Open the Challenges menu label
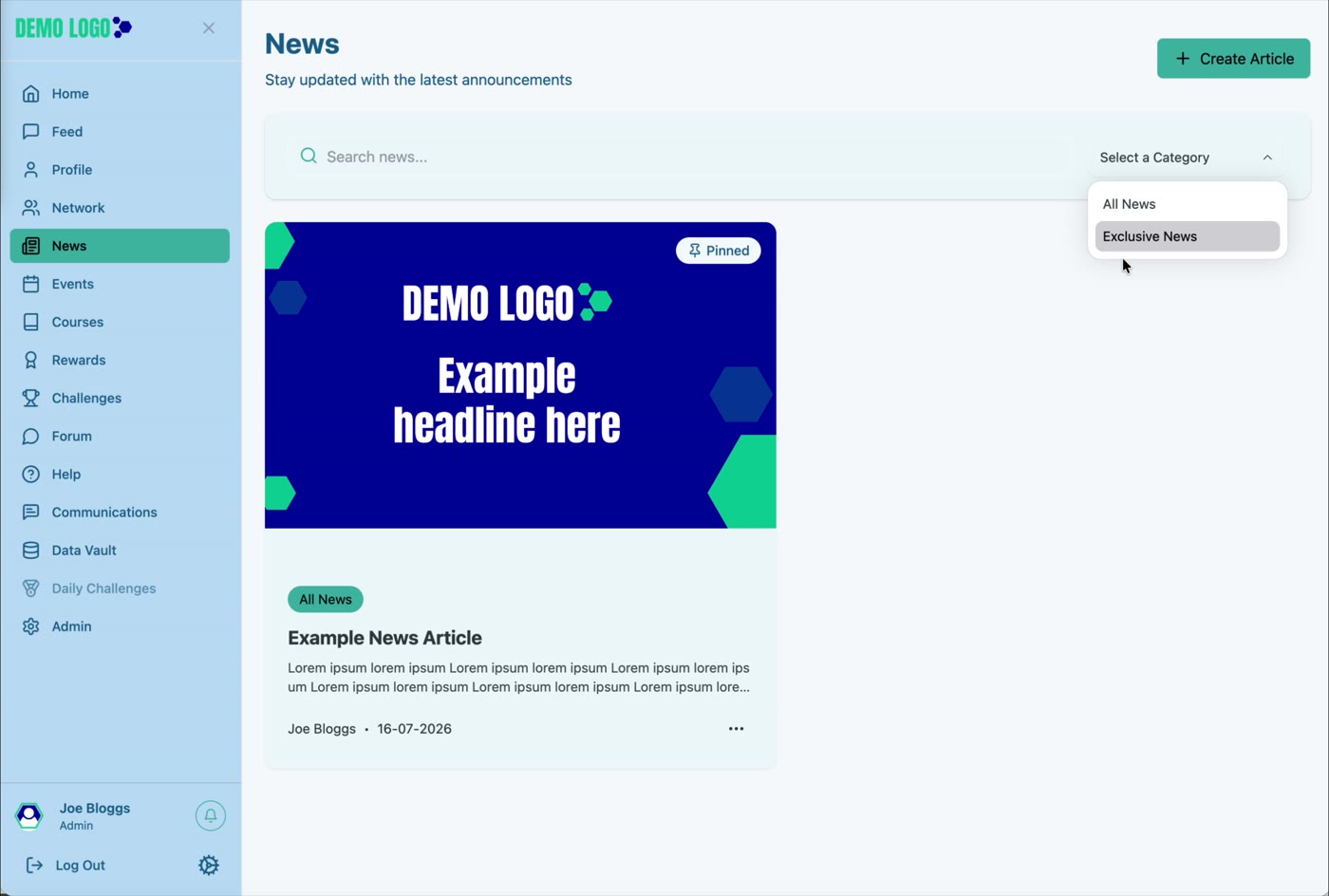 click(x=86, y=398)
